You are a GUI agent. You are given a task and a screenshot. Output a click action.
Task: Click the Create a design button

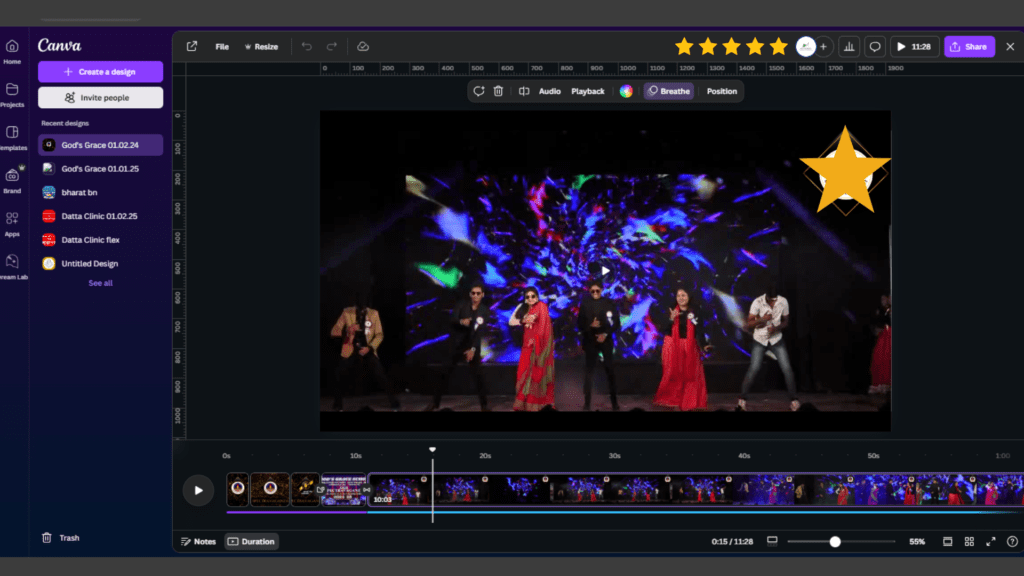(100, 72)
